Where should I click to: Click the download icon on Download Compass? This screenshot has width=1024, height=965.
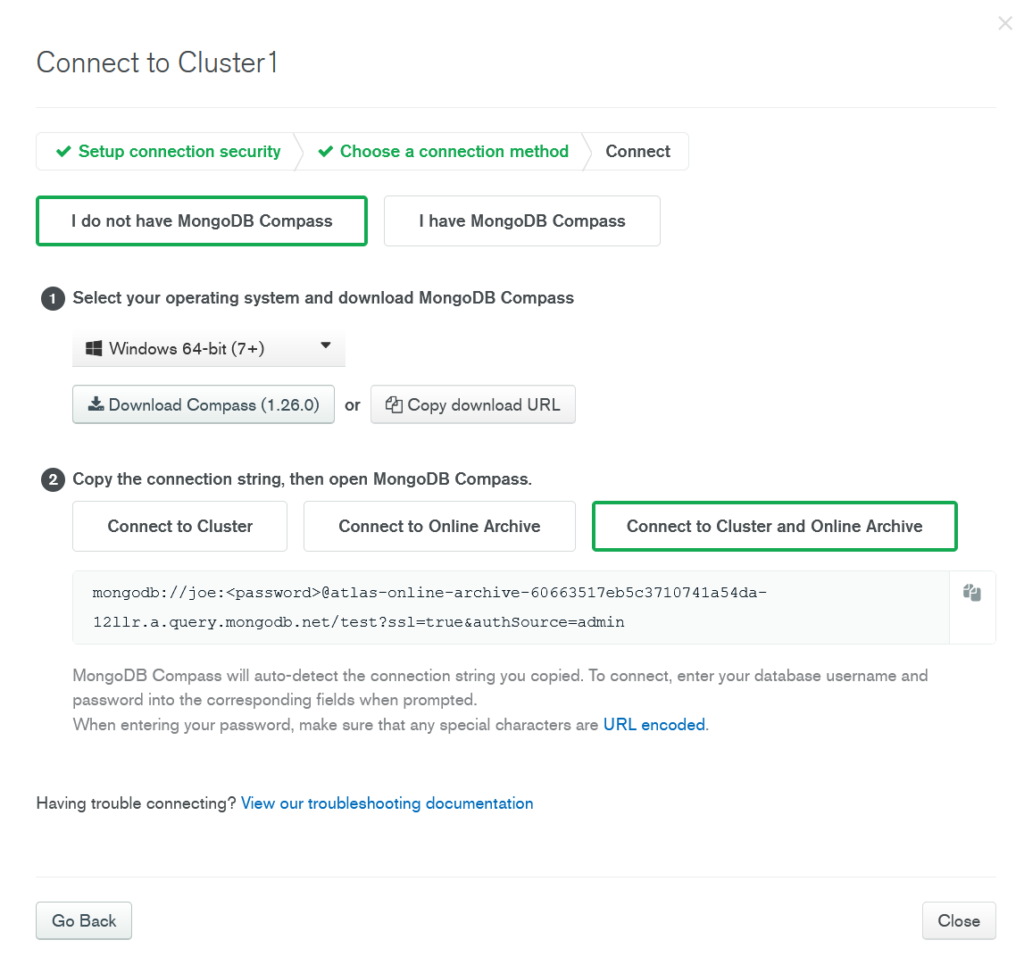click(96, 404)
